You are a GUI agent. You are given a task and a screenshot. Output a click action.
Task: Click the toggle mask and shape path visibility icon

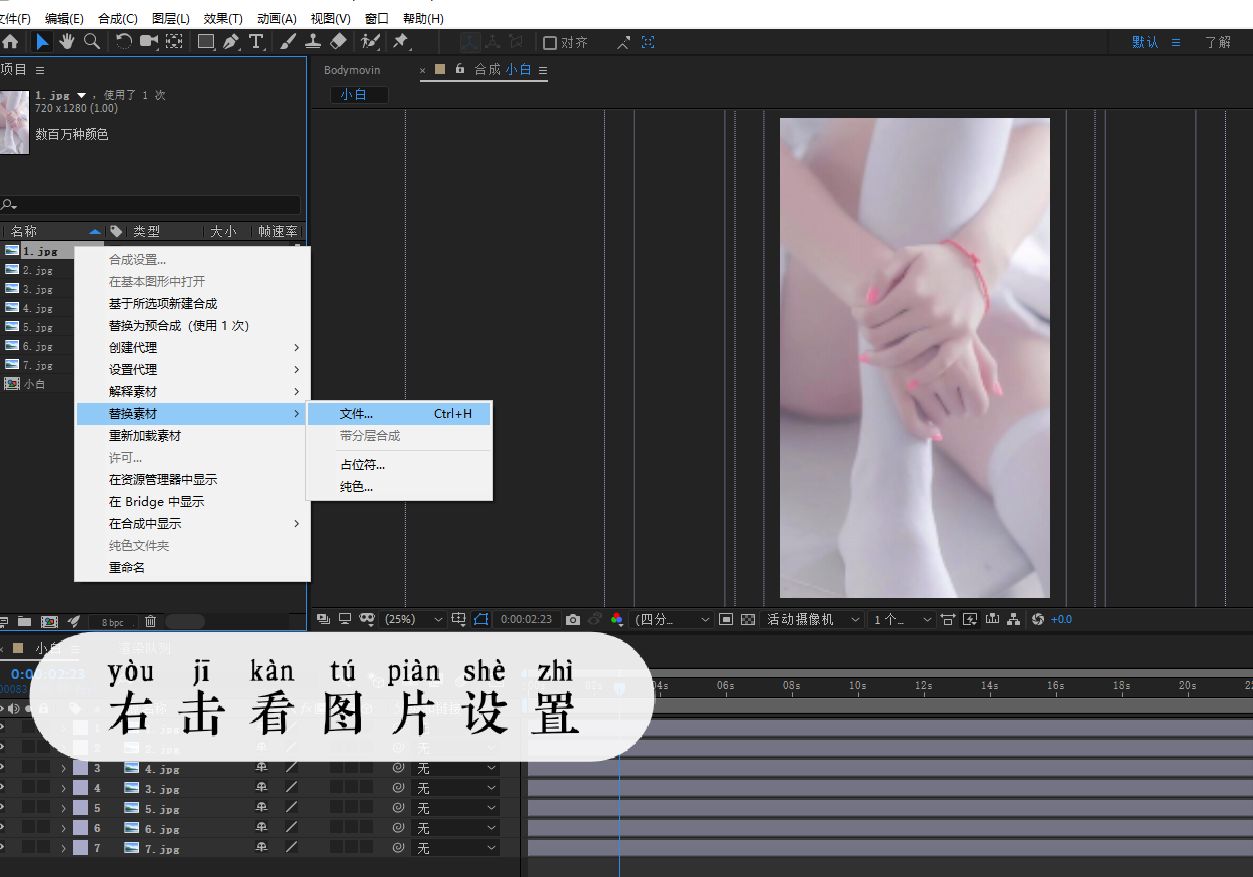[481, 620]
